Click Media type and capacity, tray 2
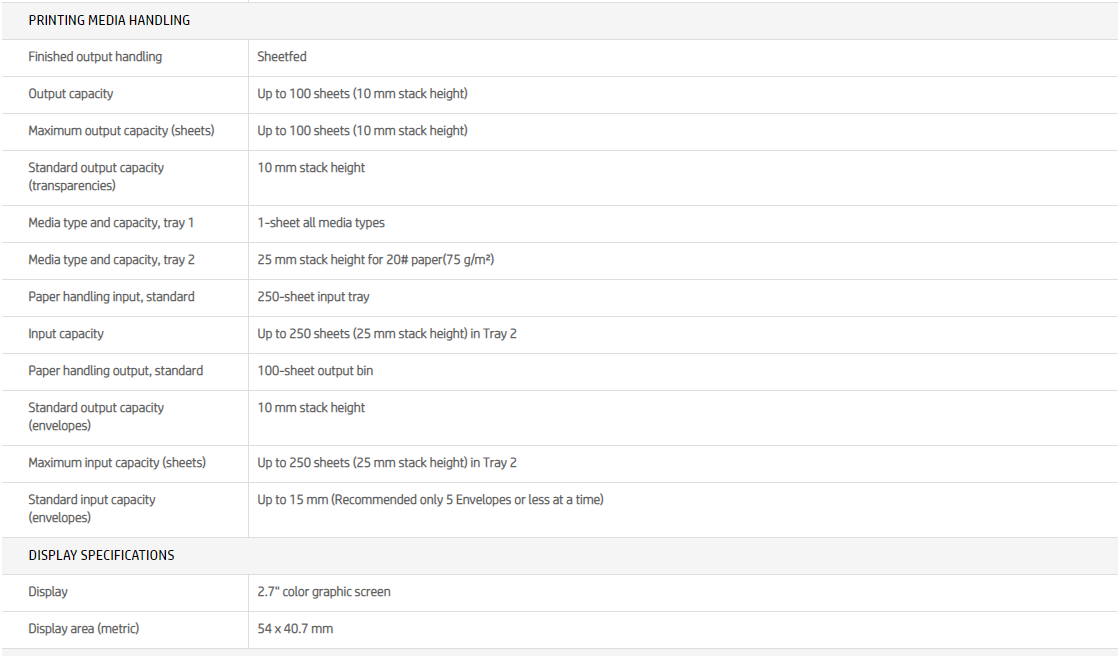Viewport: 1120px width, 656px height. click(x=111, y=260)
